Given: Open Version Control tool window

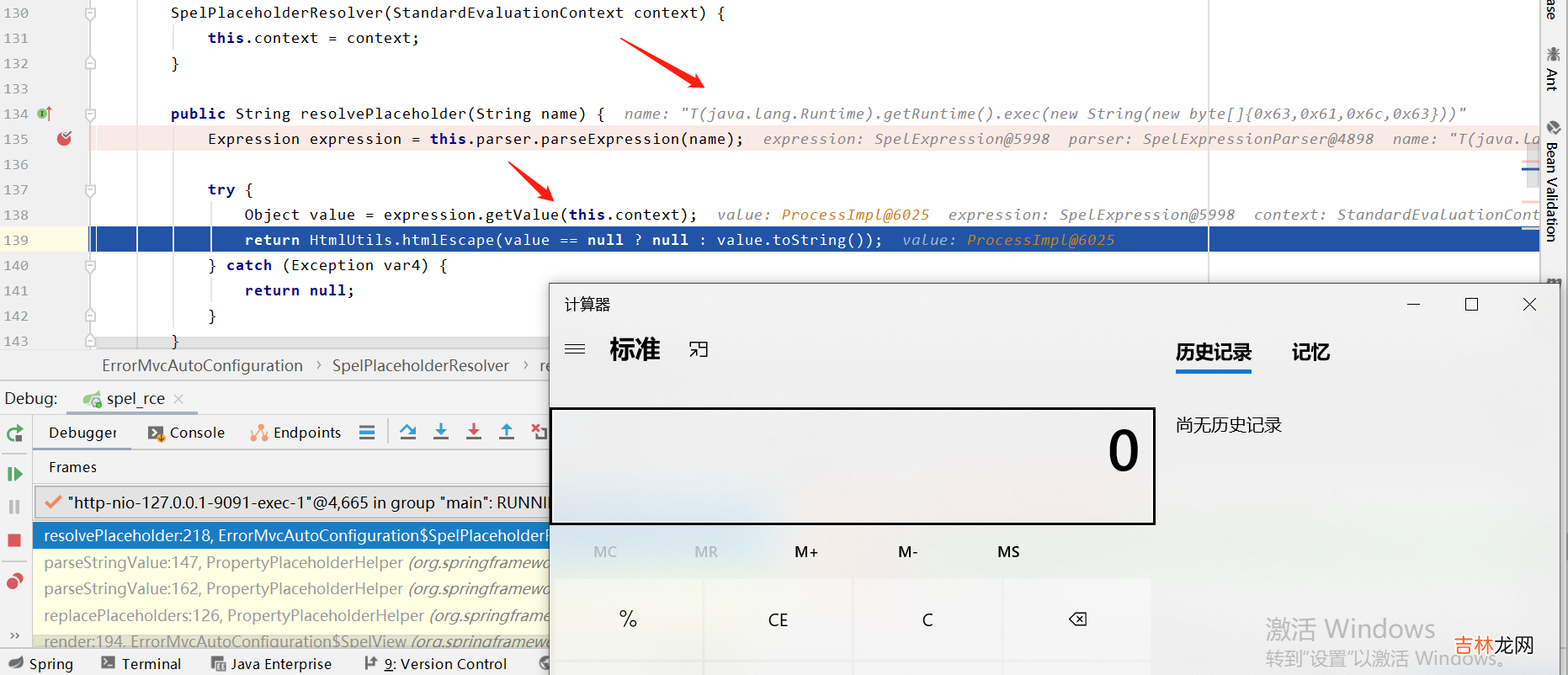Looking at the screenshot, I should pos(436,663).
